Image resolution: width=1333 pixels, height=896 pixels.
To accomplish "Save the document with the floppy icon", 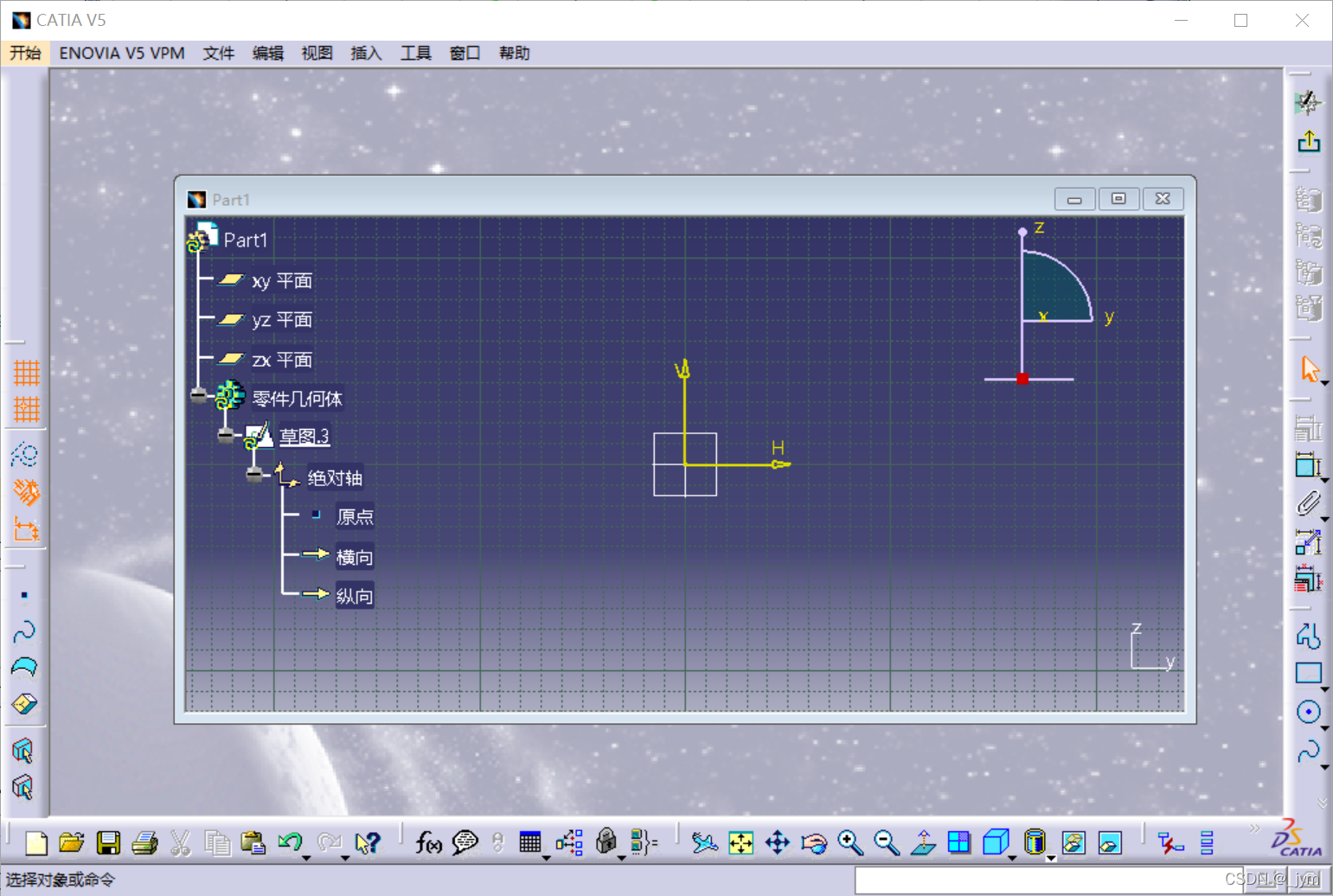I will coord(108,842).
